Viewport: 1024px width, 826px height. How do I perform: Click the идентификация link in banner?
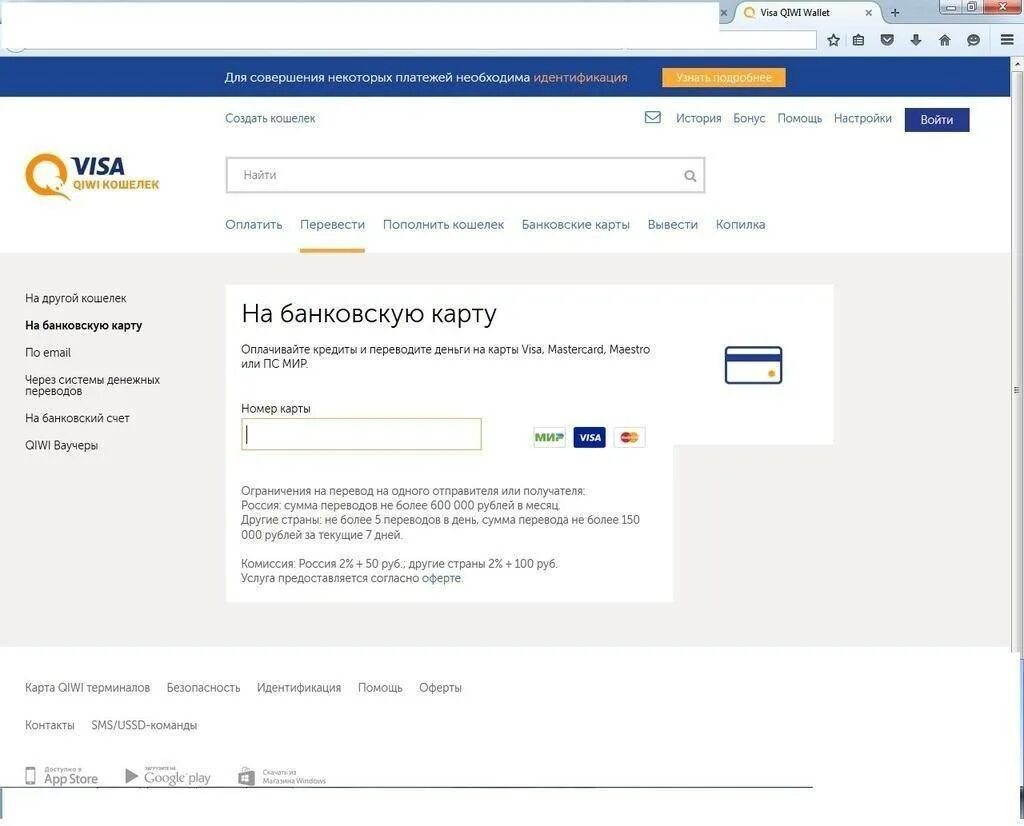580,77
